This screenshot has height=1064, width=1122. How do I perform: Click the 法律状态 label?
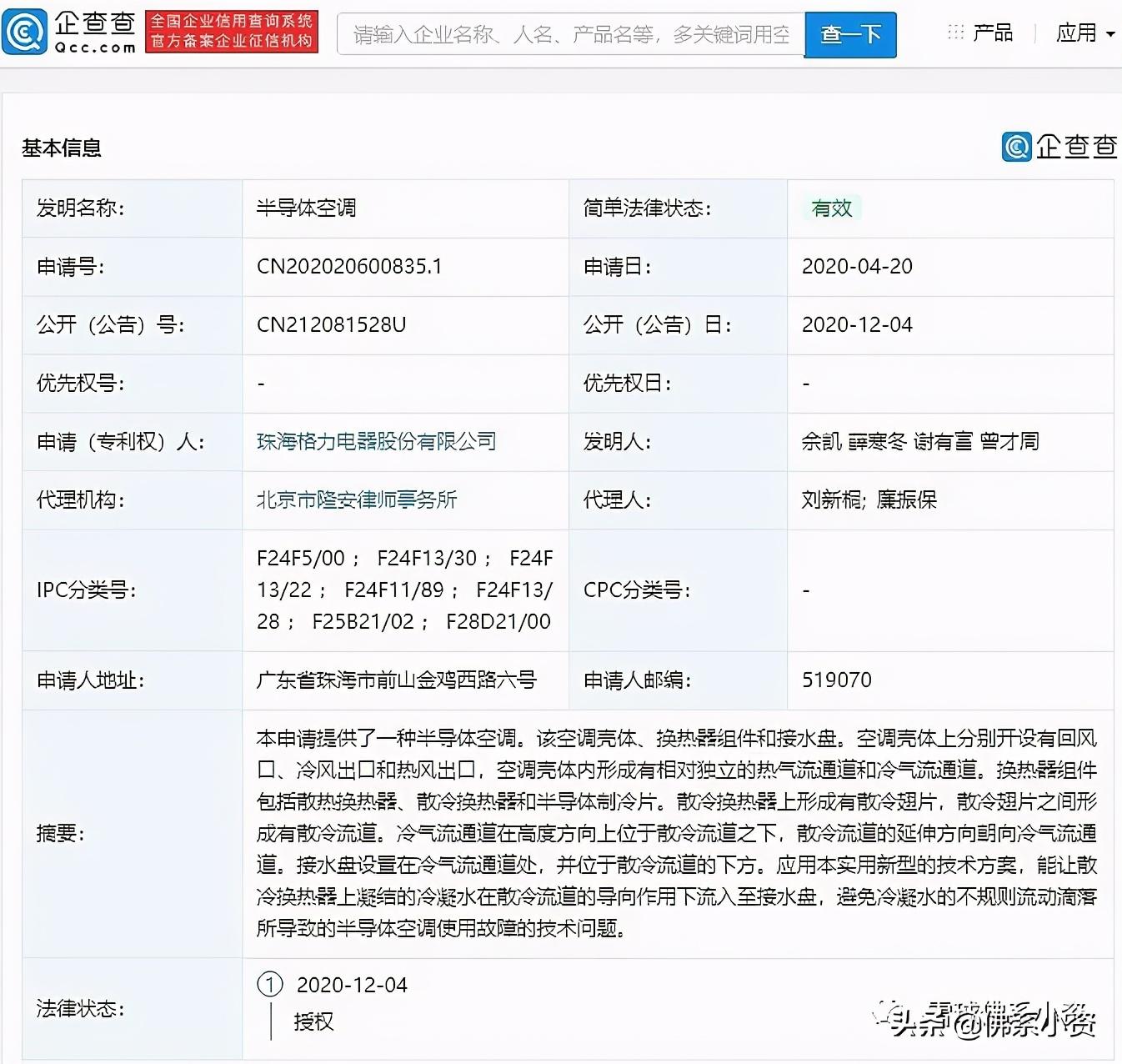tap(81, 1008)
